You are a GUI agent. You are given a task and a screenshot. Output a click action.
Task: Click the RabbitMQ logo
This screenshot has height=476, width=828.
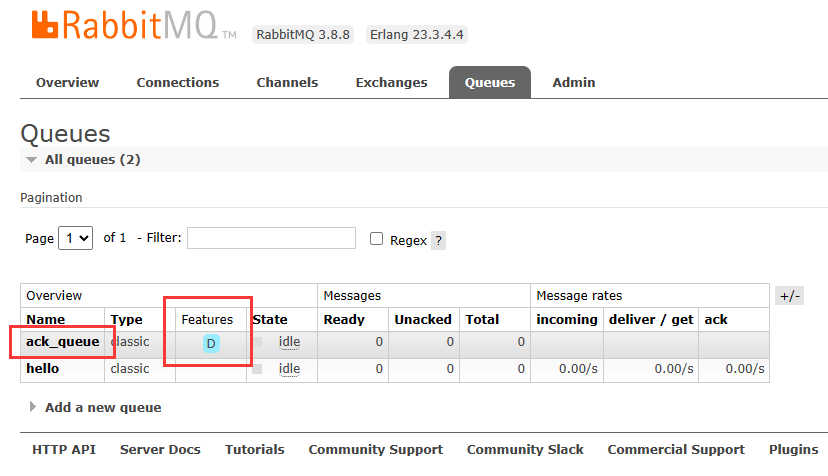[x=134, y=25]
